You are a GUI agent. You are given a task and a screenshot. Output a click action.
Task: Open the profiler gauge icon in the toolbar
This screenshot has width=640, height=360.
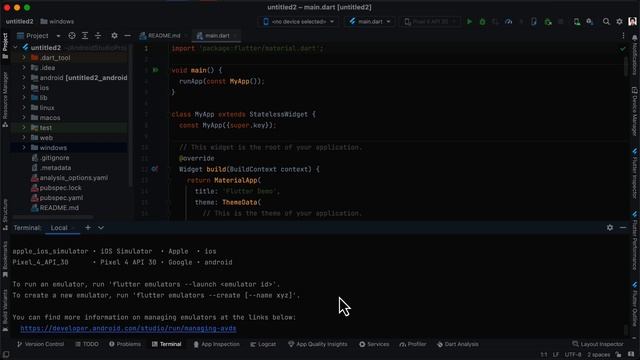pos(509,21)
